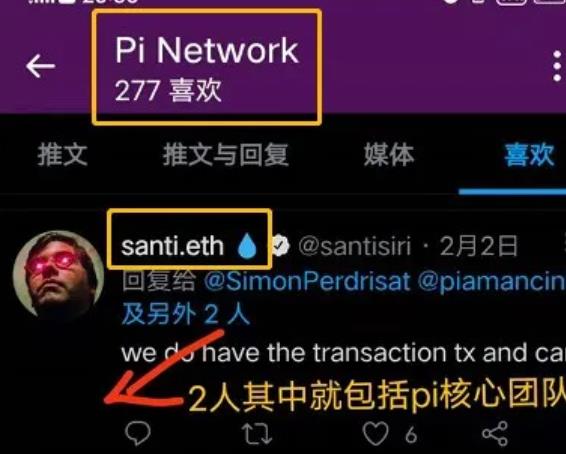This screenshot has height=454, width=566.
Task: Click the share icon under the tweet
Action: point(495,433)
